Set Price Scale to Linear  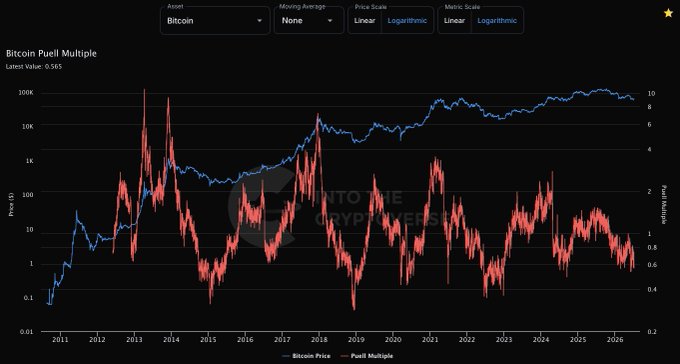click(365, 20)
